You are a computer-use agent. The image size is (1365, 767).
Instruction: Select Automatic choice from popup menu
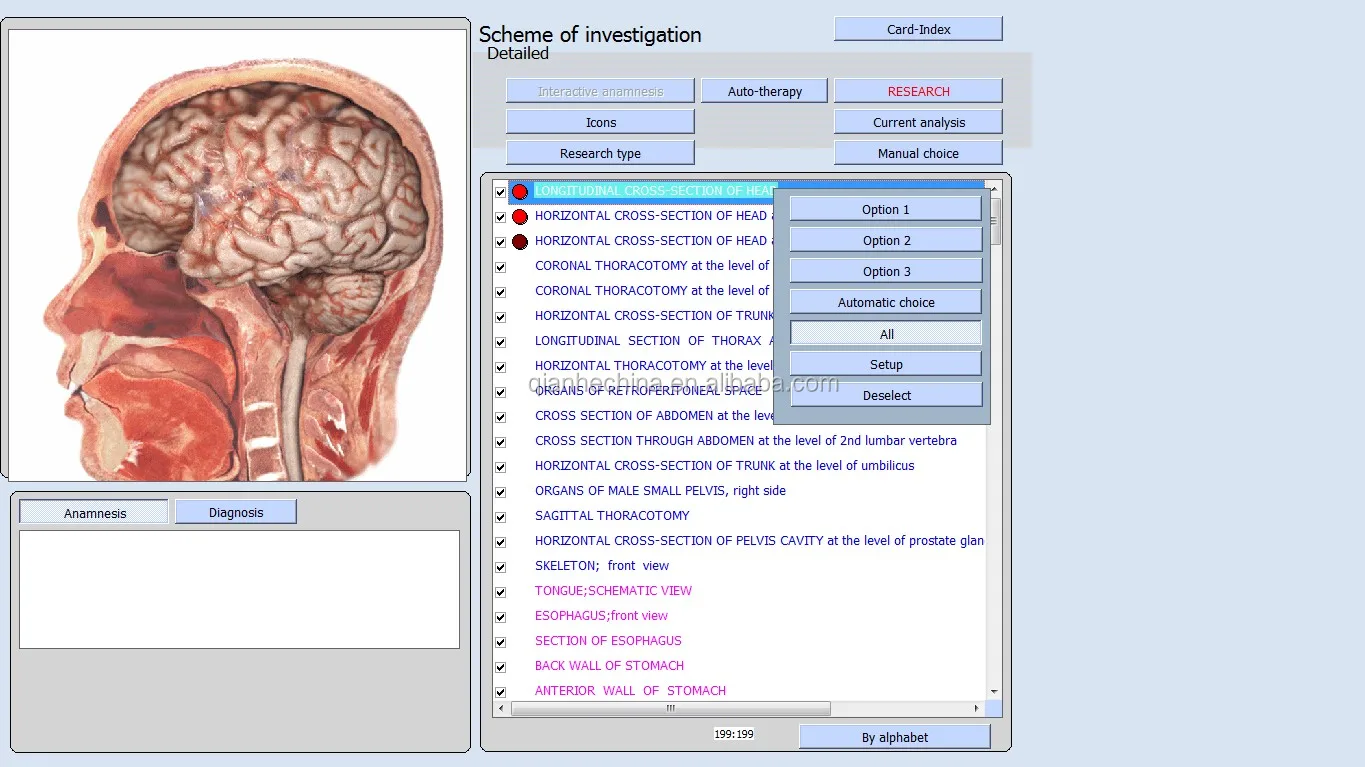(x=885, y=302)
